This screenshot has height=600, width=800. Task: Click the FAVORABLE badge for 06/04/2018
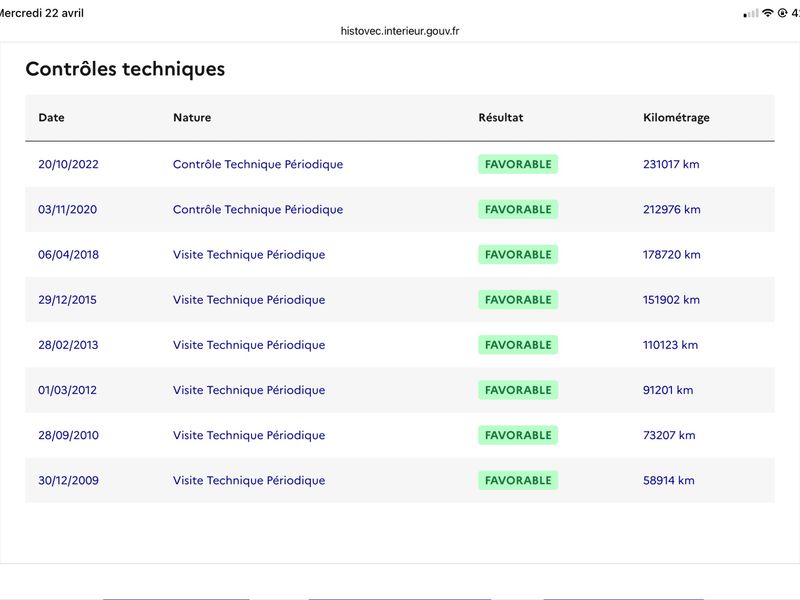(518, 255)
